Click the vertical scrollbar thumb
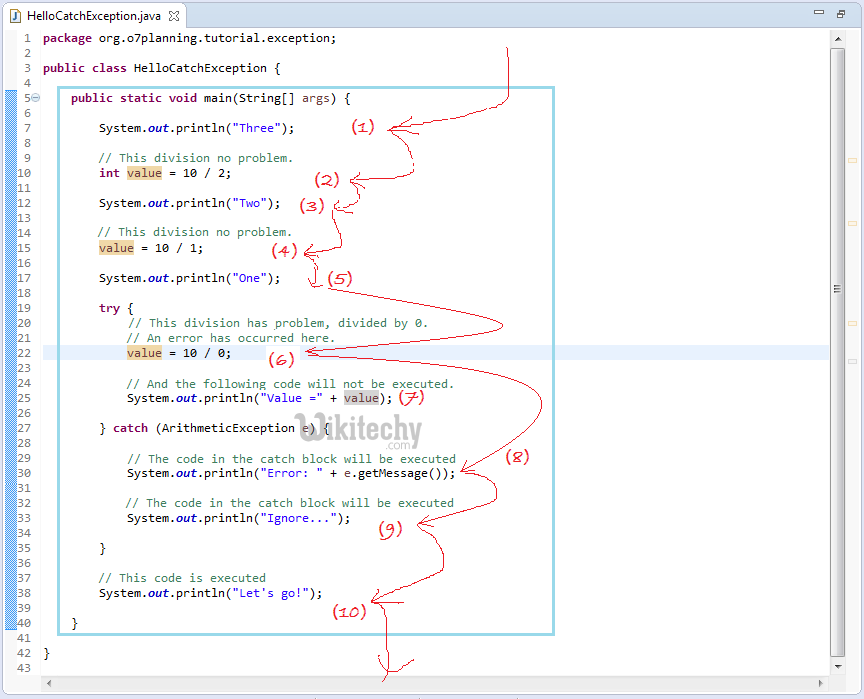The height and width of the screenshot is (699, 864). [x=837, y=288]
